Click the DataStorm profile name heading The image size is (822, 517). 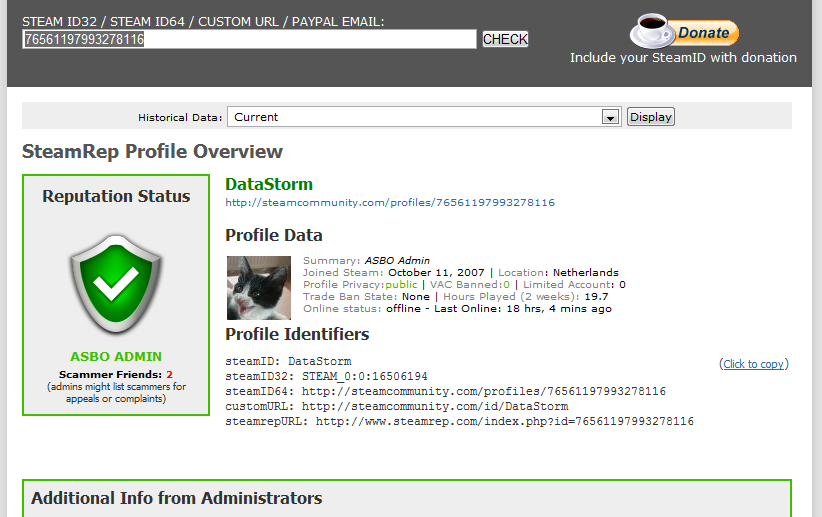click(269, 184)
